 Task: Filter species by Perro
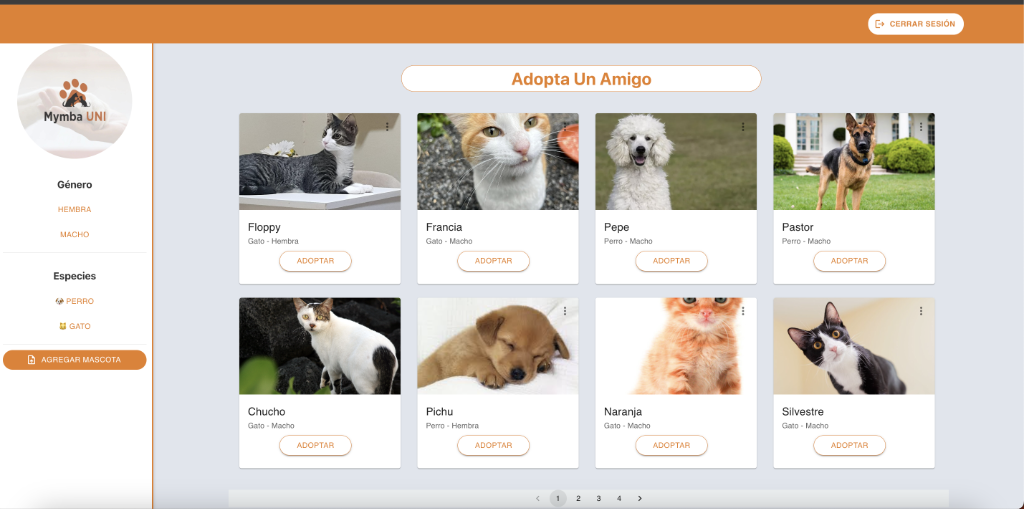[x=74, y=301]
